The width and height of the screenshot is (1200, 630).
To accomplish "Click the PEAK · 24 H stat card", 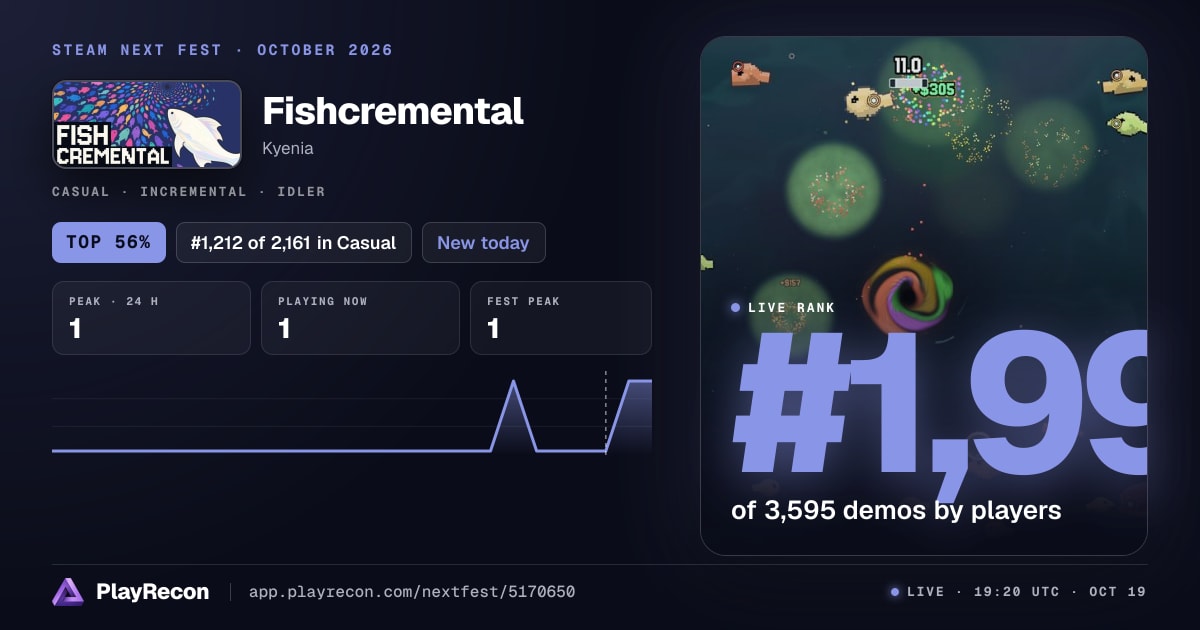I will point(151,318).
